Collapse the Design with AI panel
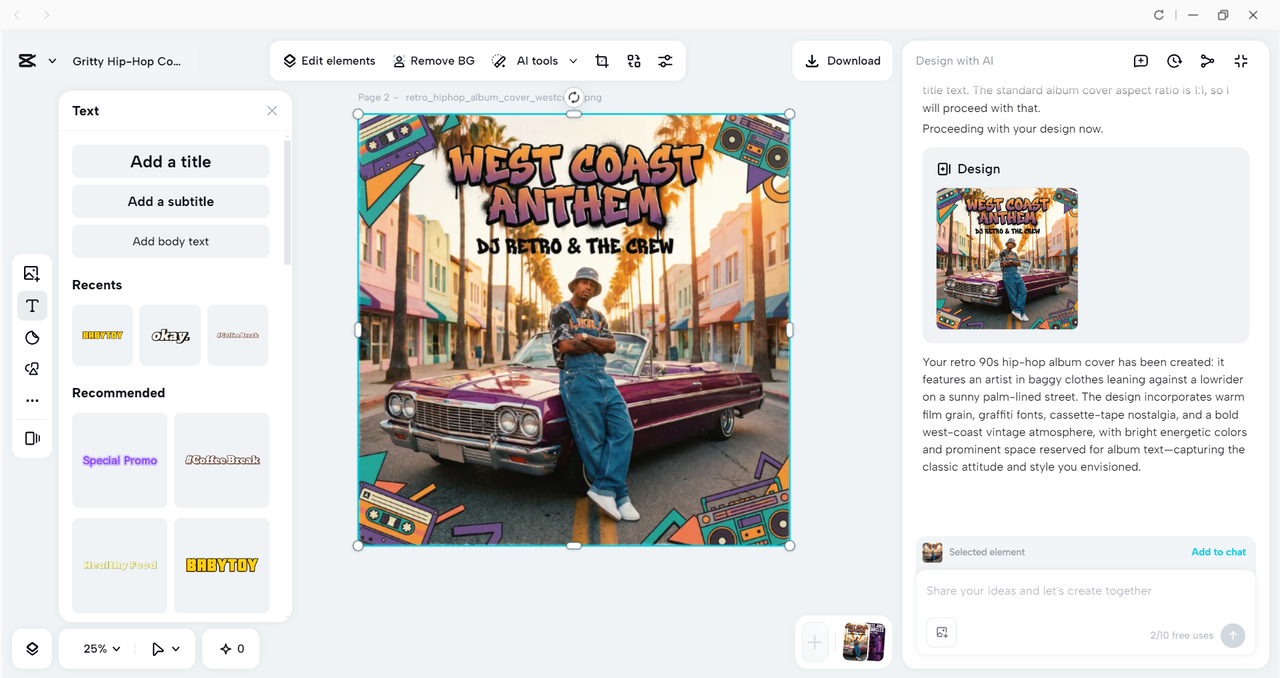 coord(1240,61)
